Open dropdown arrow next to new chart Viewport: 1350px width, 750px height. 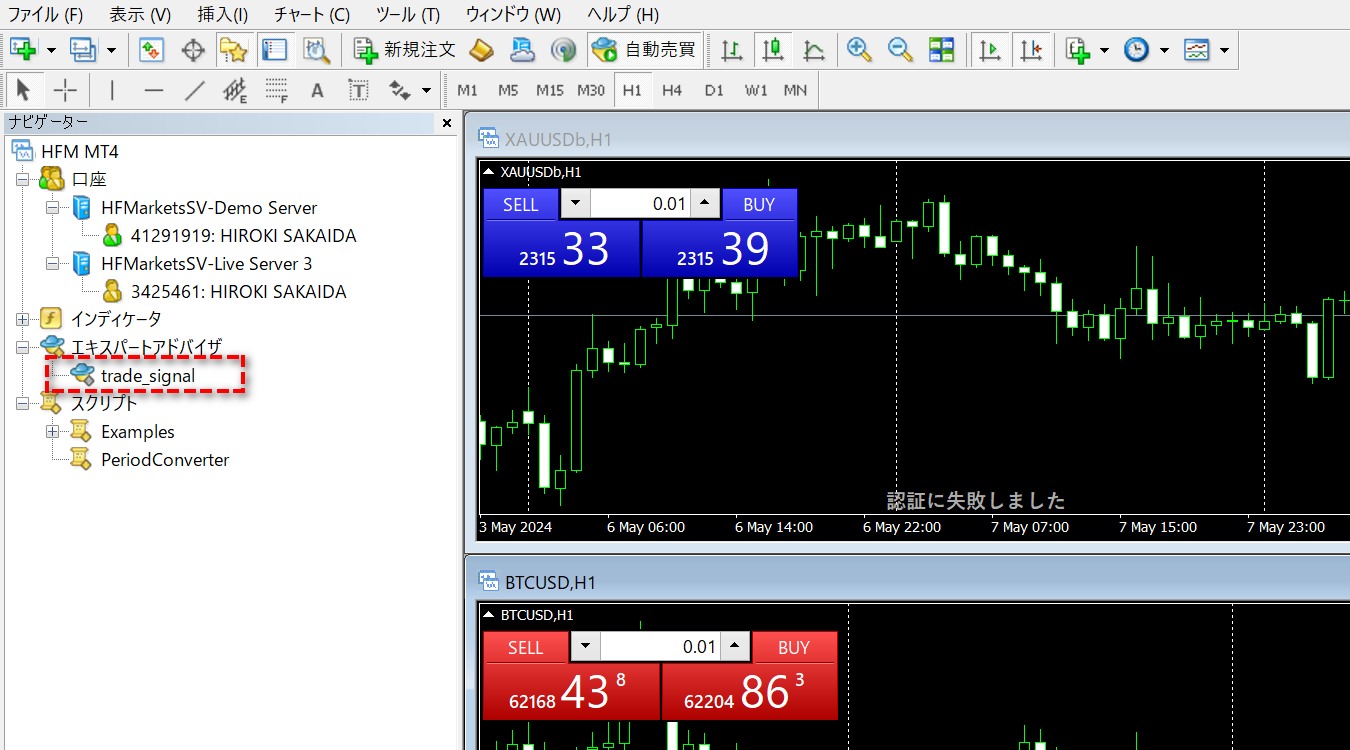51,49
